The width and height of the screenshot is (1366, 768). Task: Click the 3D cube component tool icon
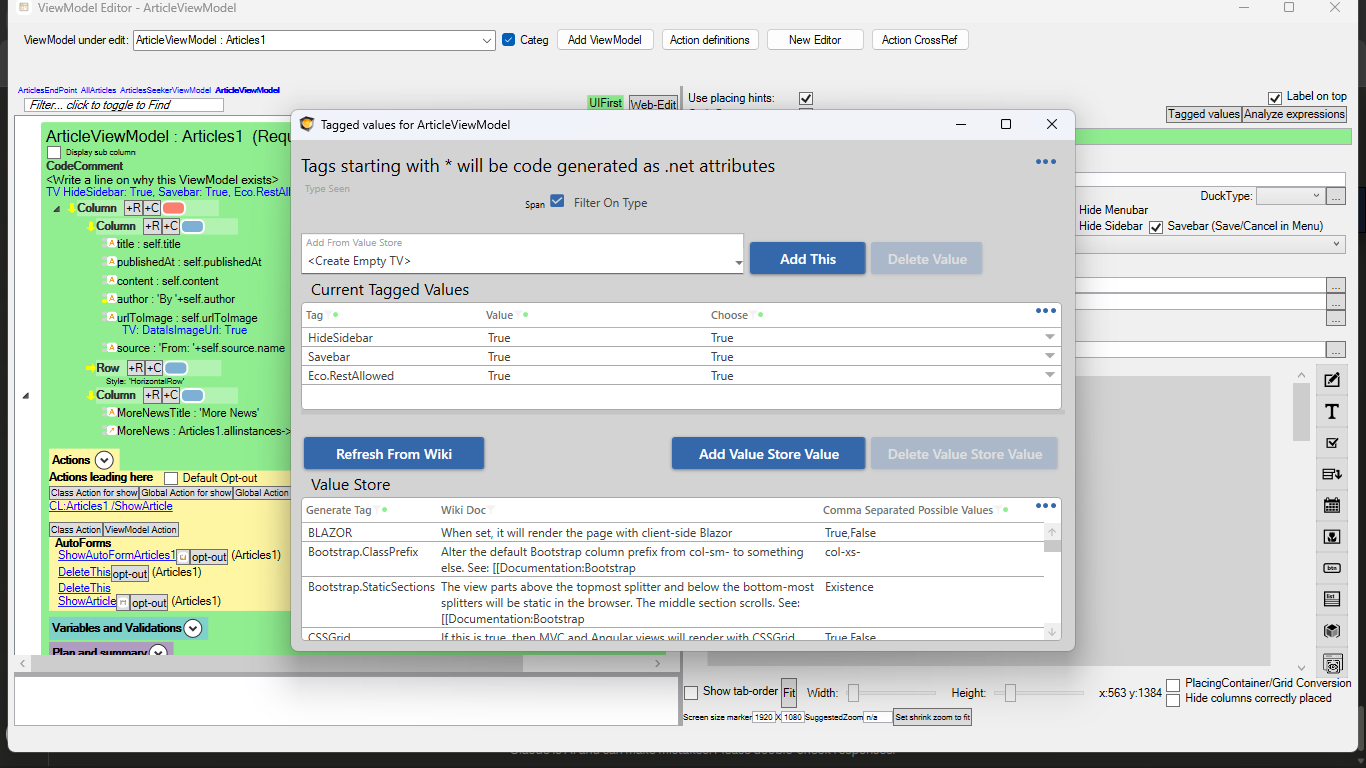(x=1331, y=631)
